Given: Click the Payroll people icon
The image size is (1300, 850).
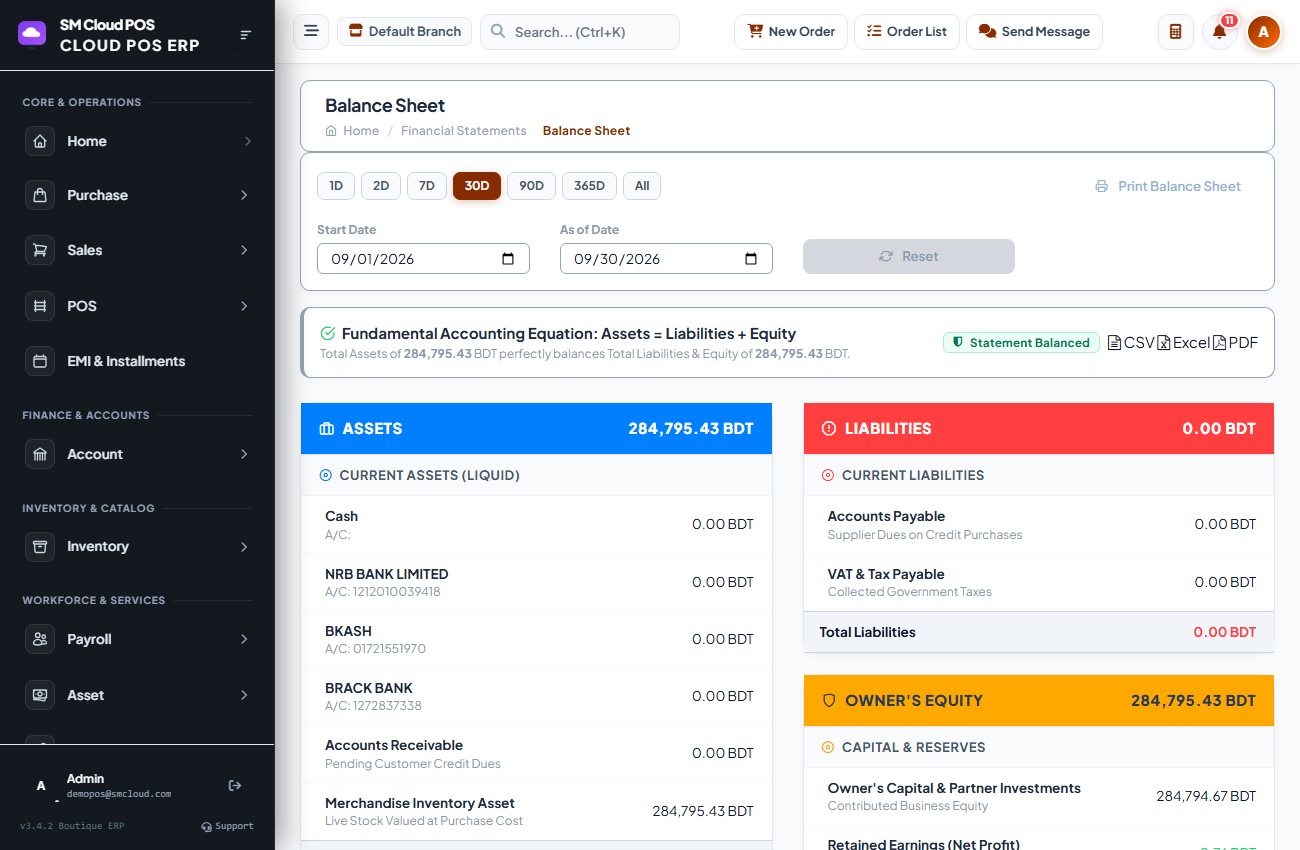Looking at the screenshot, I should [x=40, y=639].
